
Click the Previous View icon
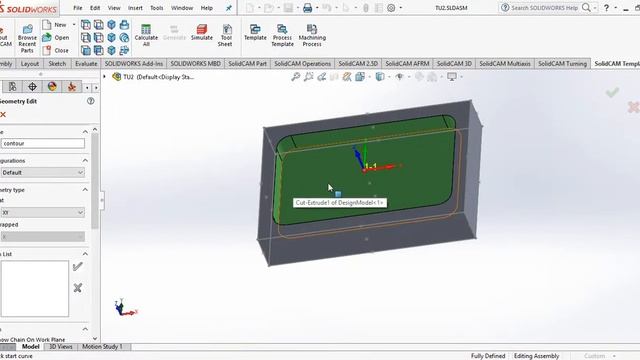tap(322, 77)
